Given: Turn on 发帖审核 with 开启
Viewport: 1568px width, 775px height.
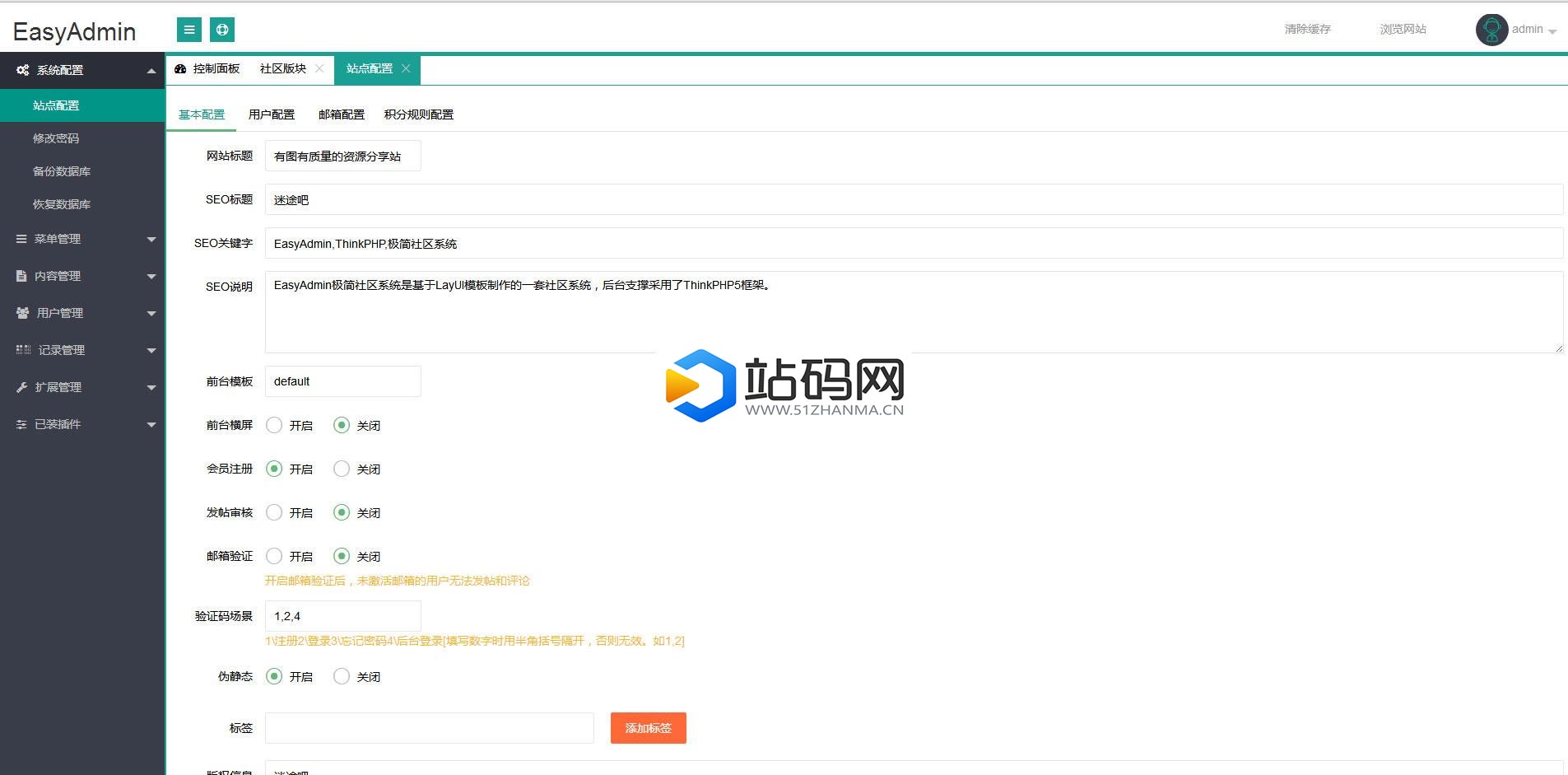Looking at the screenshot, I should pos(274,512).
